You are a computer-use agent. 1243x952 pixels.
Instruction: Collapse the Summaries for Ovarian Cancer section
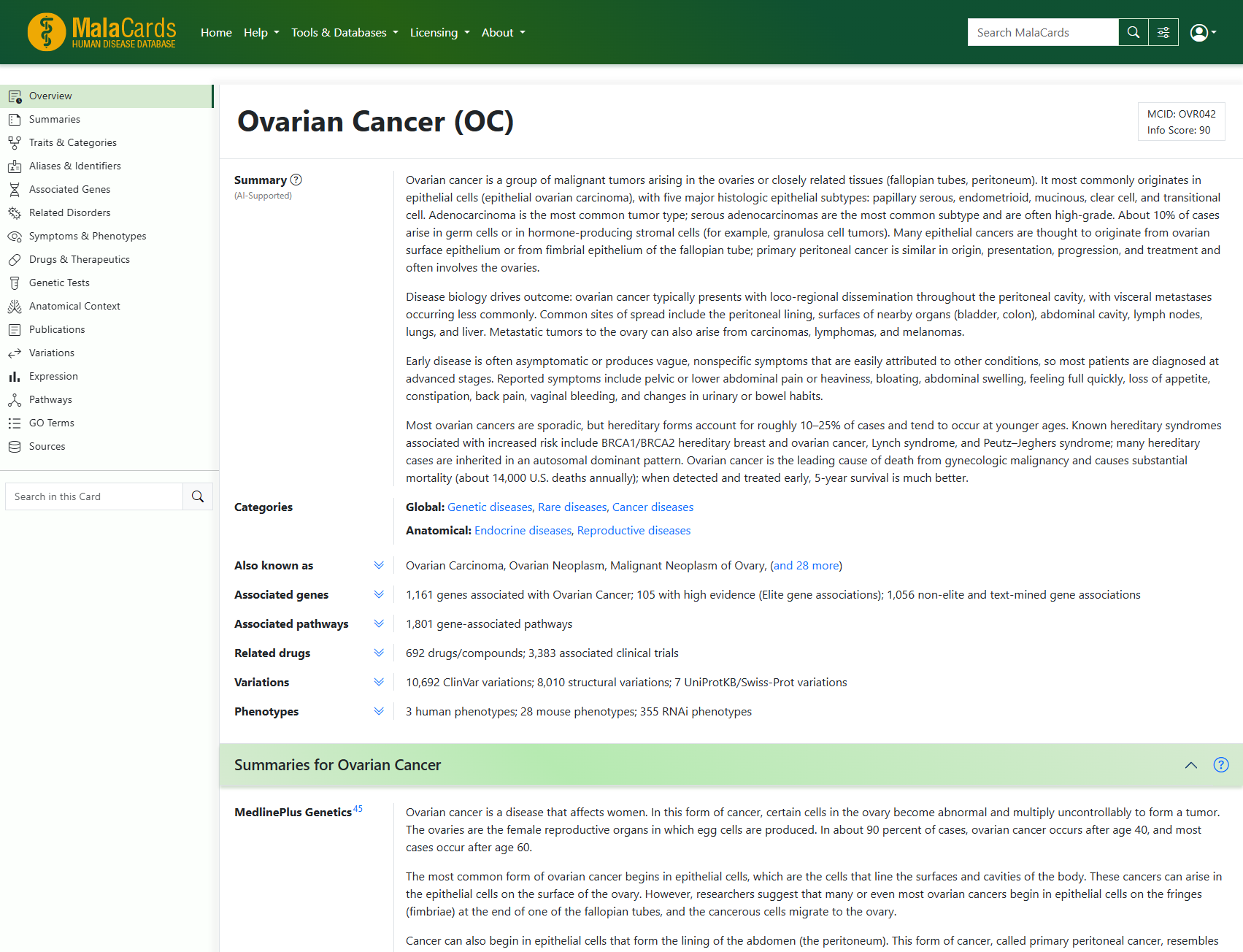pos(1190,765)
